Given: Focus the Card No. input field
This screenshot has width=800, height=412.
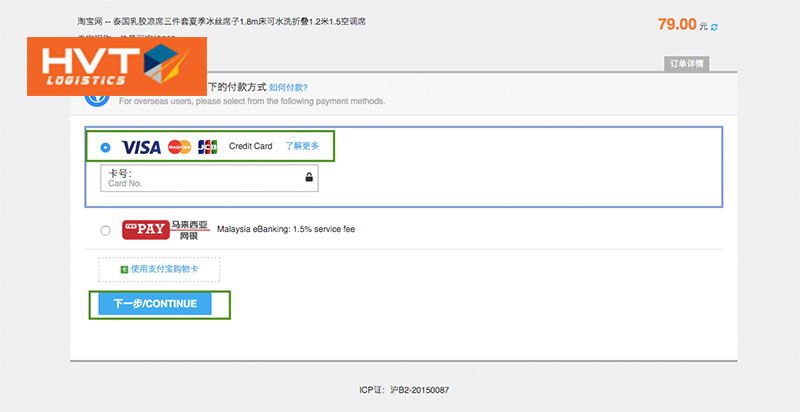Looking at the screenshot, I should tap(209, 178).
